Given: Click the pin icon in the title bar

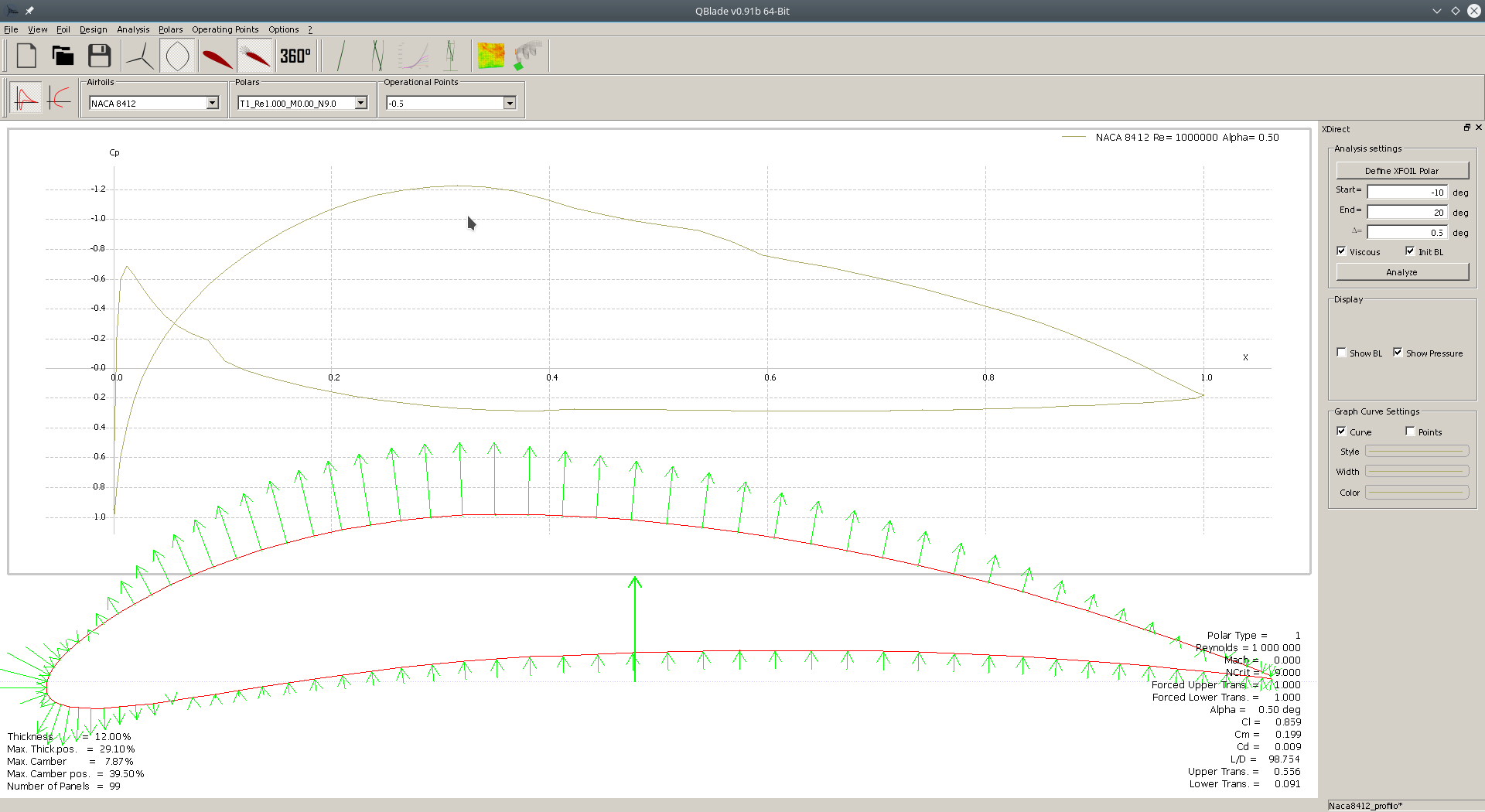Looking at the screenshot, I should 29,11.
